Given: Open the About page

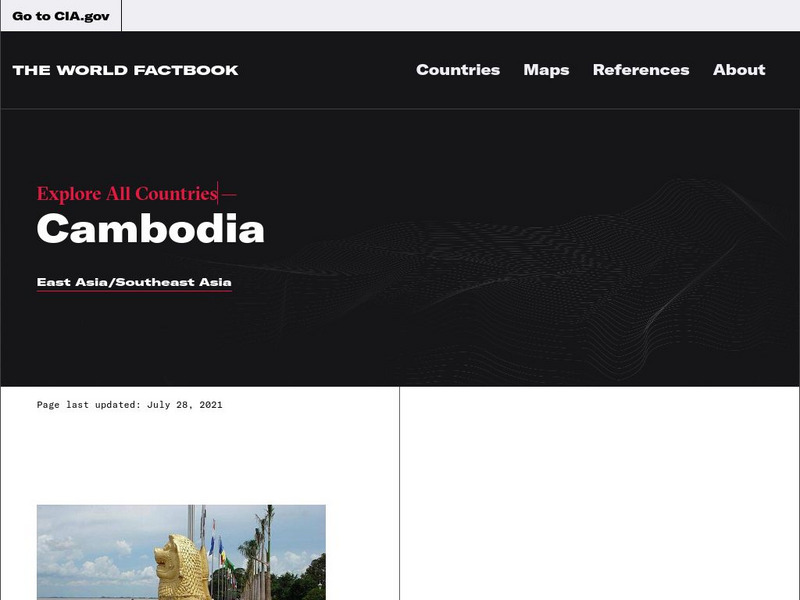Looking at the screenshot, I should click(739, 70).
